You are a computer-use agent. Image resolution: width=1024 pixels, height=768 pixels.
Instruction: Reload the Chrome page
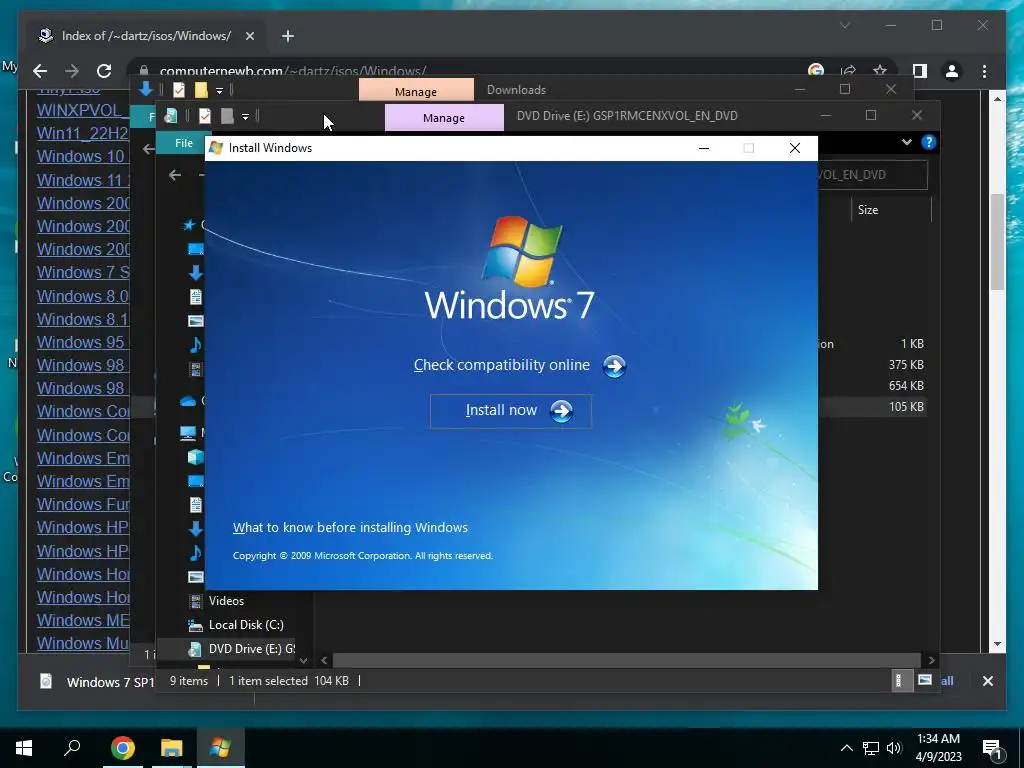click(x=104, y=71)
